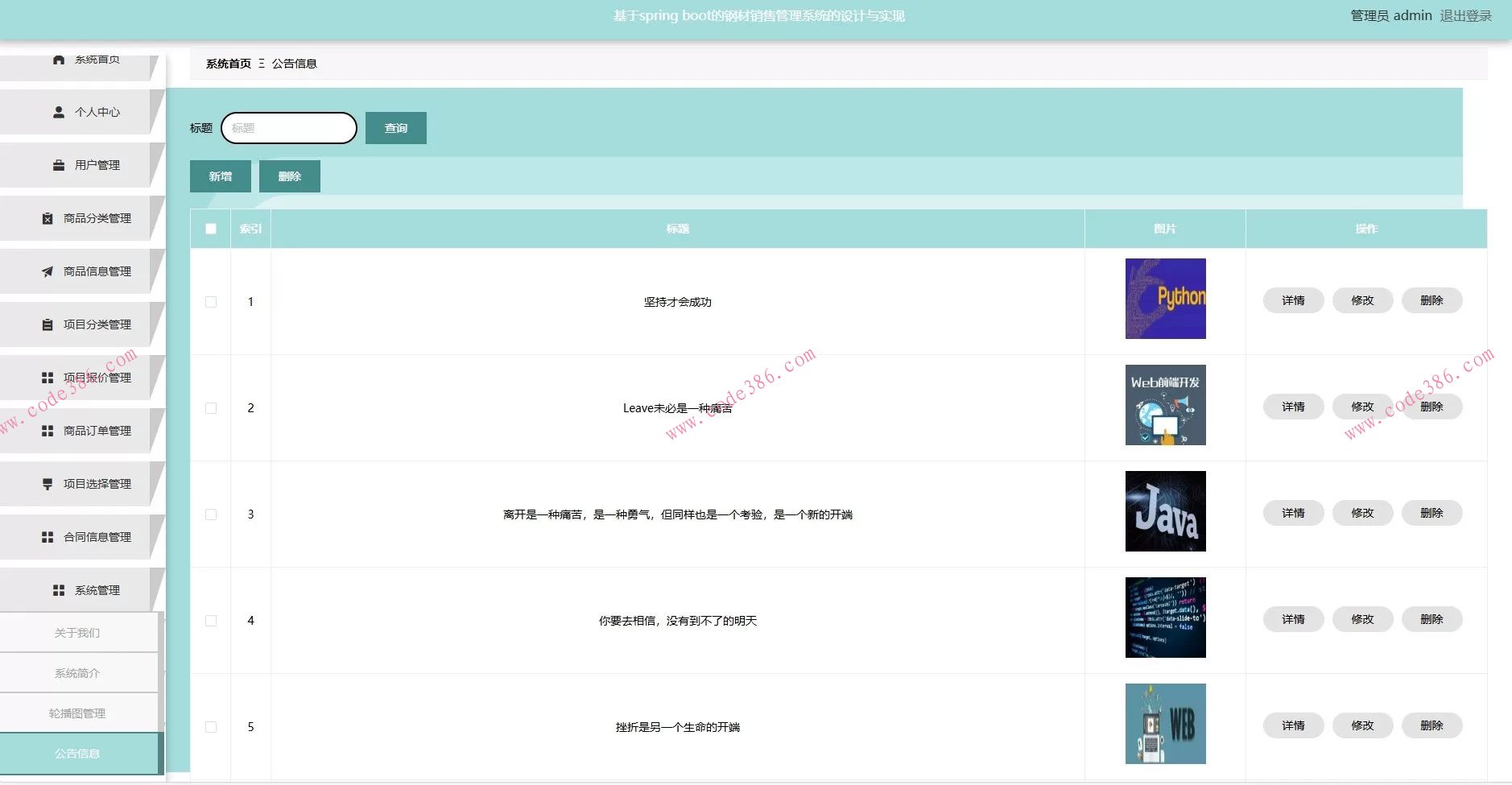
Task: Open 详情 for 挫折是另一个生命的开端
Action: [x=1294, y=725]
